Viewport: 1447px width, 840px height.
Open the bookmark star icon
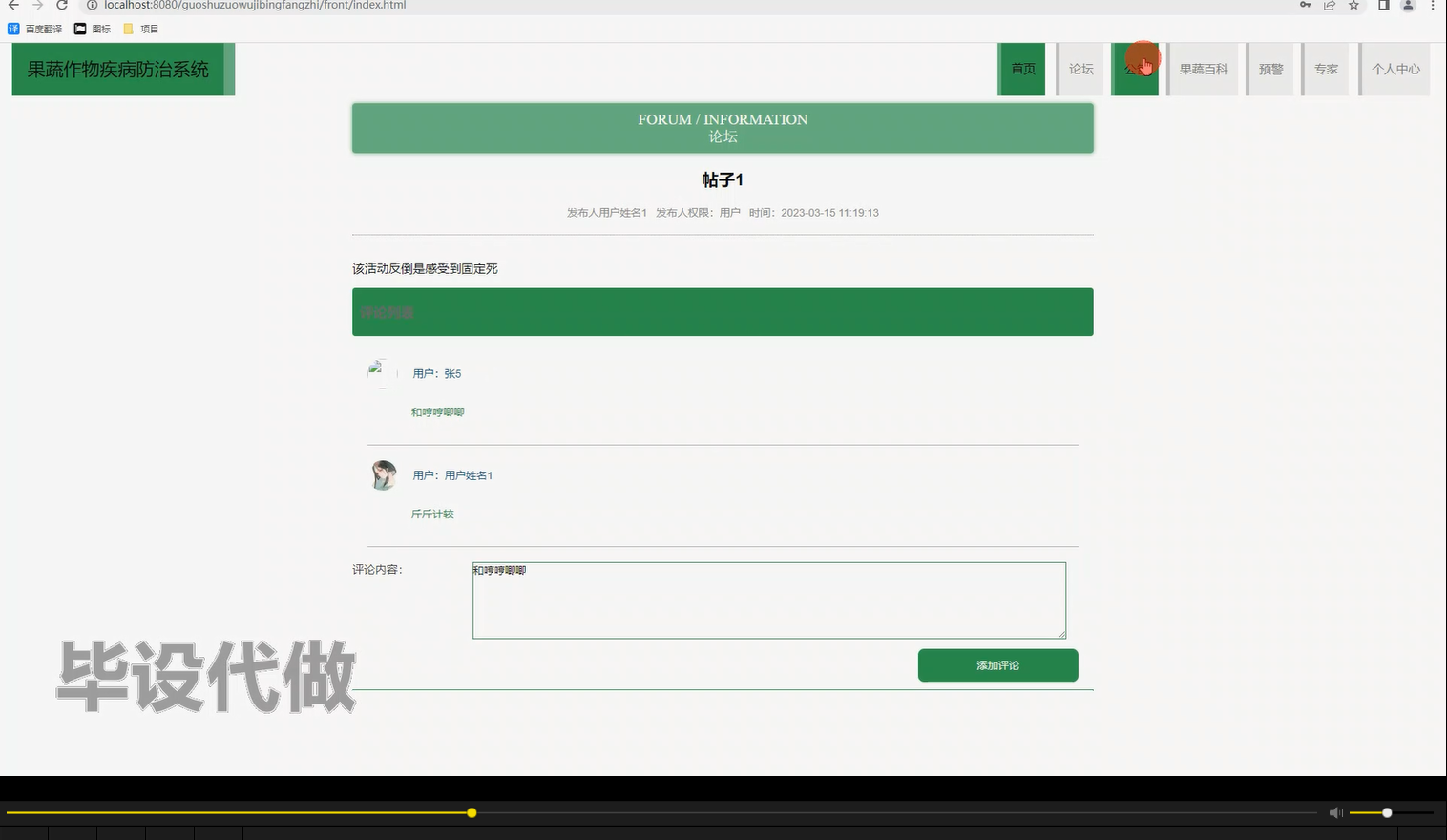click(1353, 6)
